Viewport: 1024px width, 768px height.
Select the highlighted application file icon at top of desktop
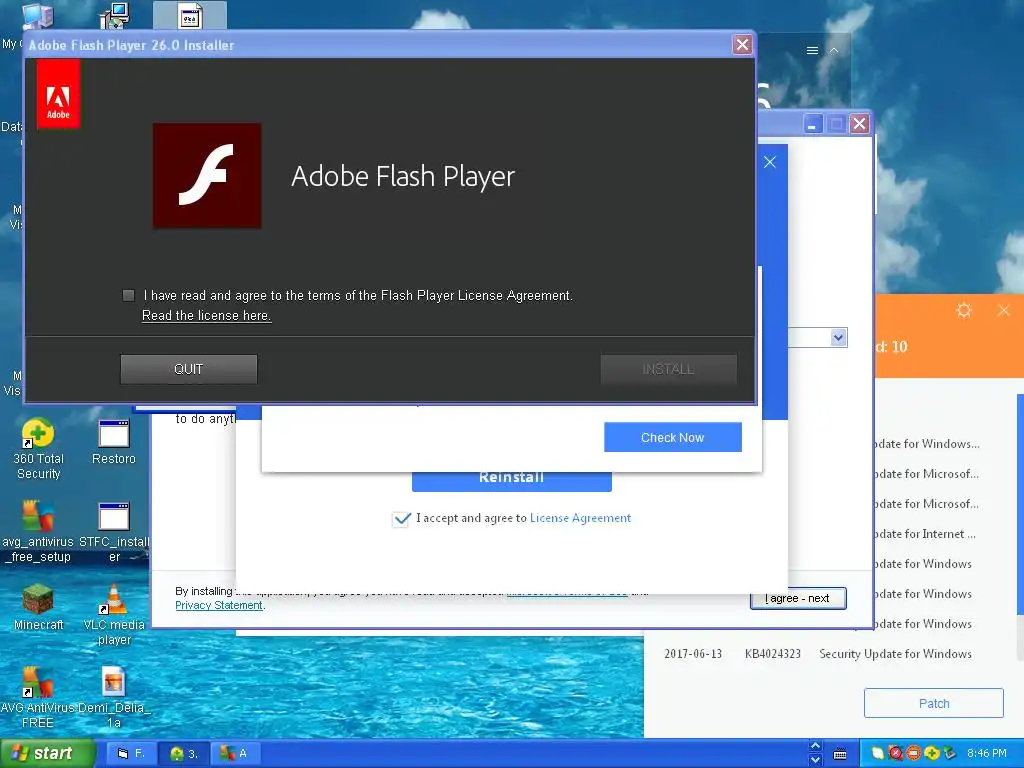190,16
